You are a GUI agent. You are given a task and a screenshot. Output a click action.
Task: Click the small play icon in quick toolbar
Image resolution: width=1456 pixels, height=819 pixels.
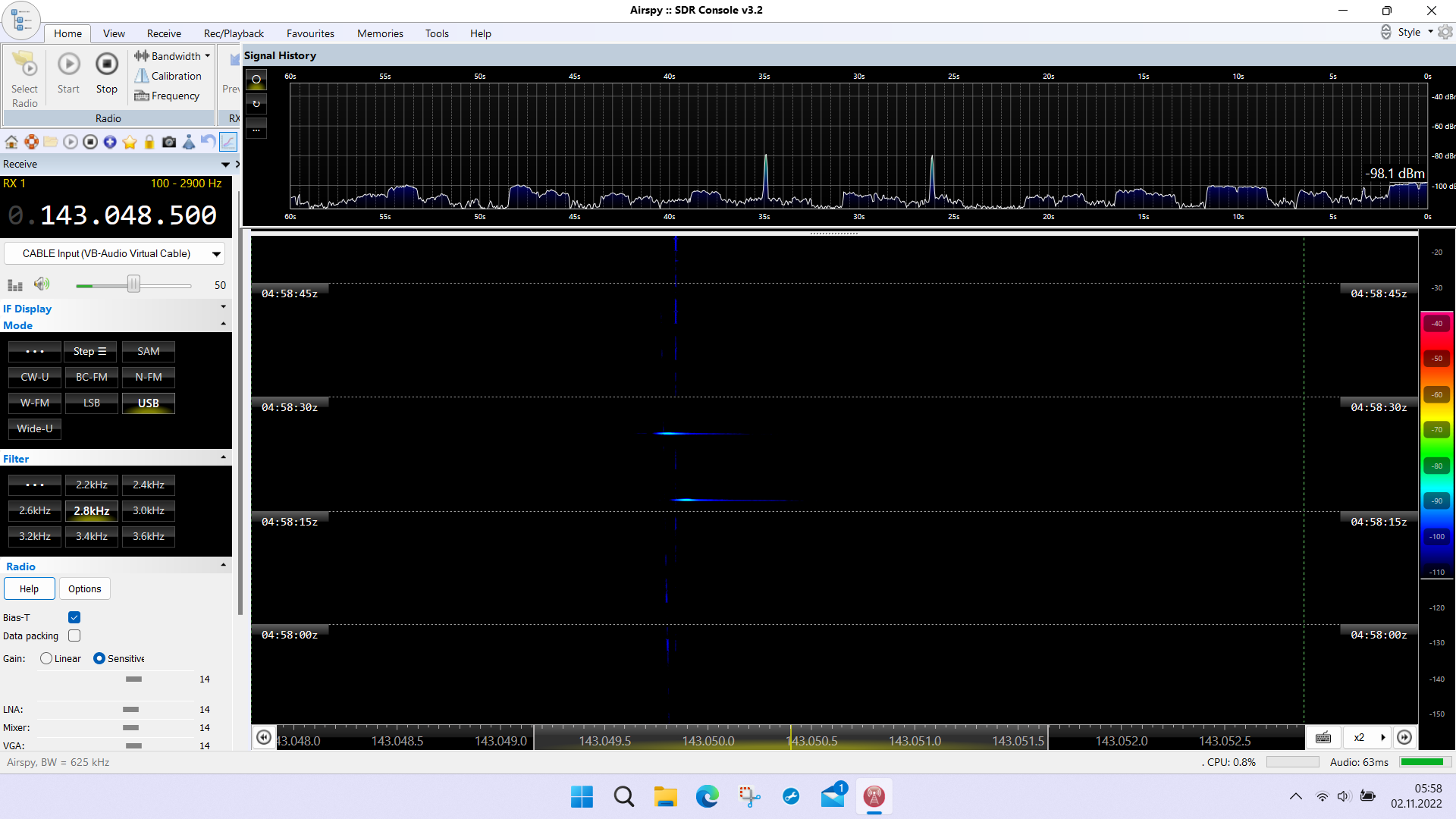71,142
